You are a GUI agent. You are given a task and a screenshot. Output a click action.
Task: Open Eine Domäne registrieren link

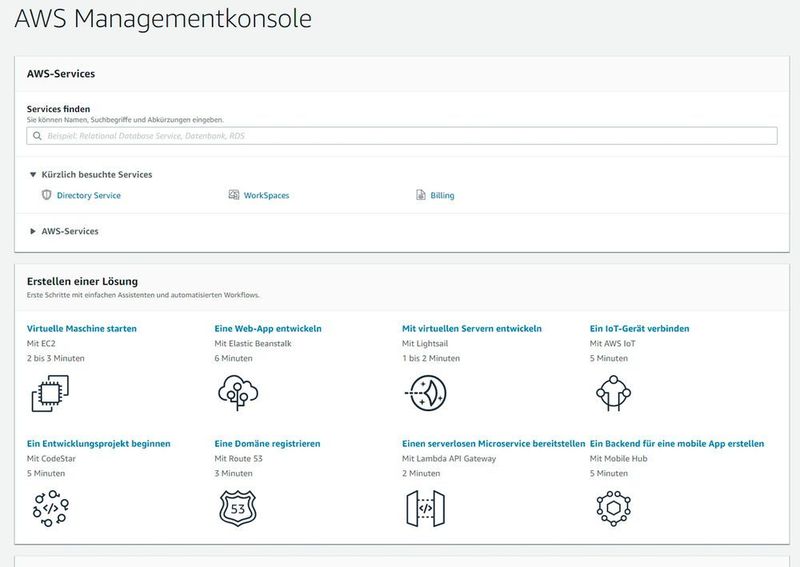pos(267,444)
